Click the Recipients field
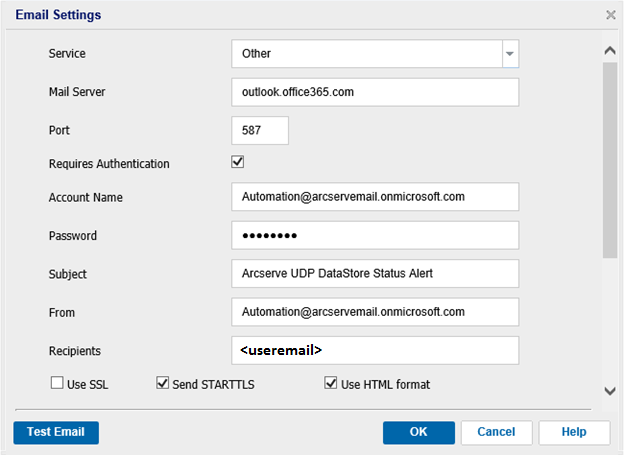Image resolution: width=624 pixels, height=455 pixels. point(374,350)
